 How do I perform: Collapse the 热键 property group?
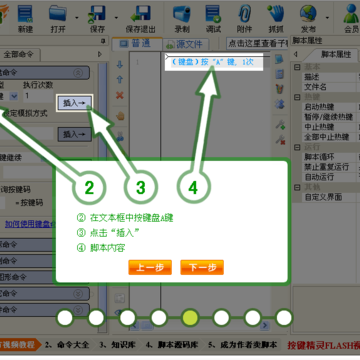pyautogui.click(x=297, y=97)
